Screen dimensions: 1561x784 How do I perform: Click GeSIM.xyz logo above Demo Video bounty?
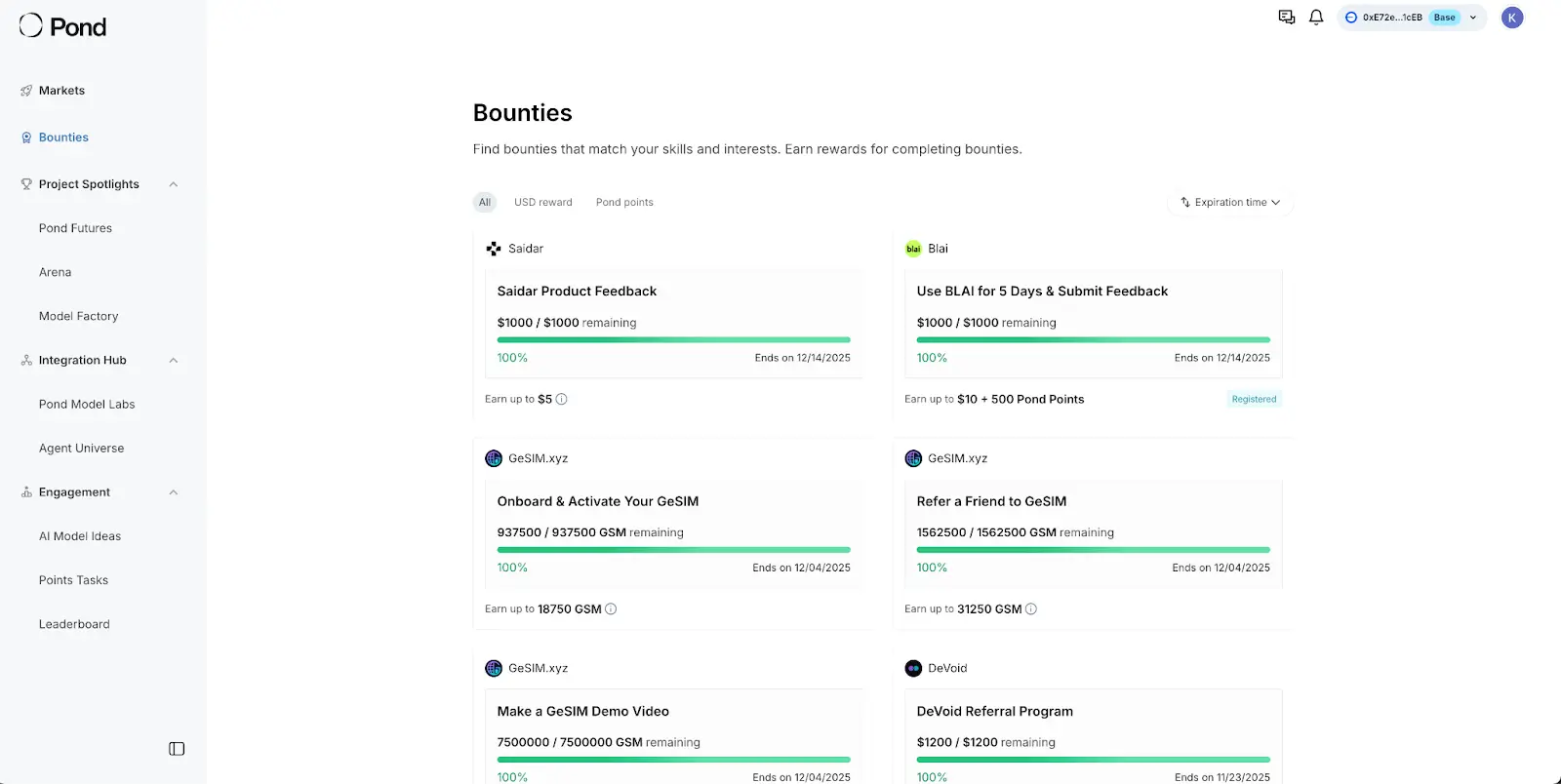pyautogui.click(x=494, y=668)
